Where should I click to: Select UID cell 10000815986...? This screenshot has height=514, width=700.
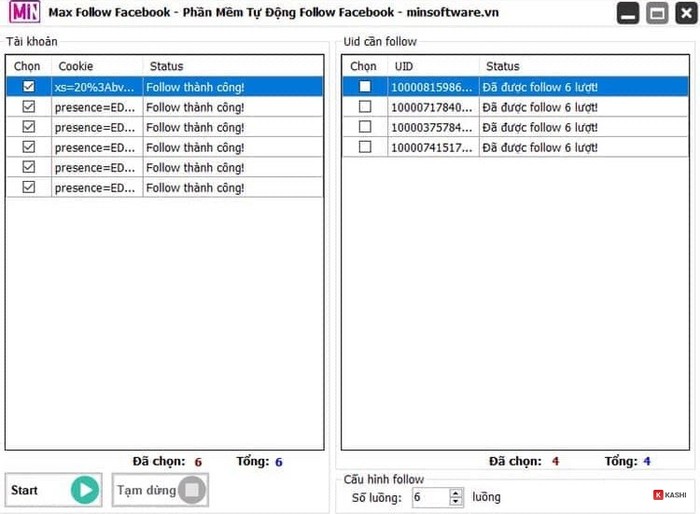pyautogui.click(x=433, y=87)
